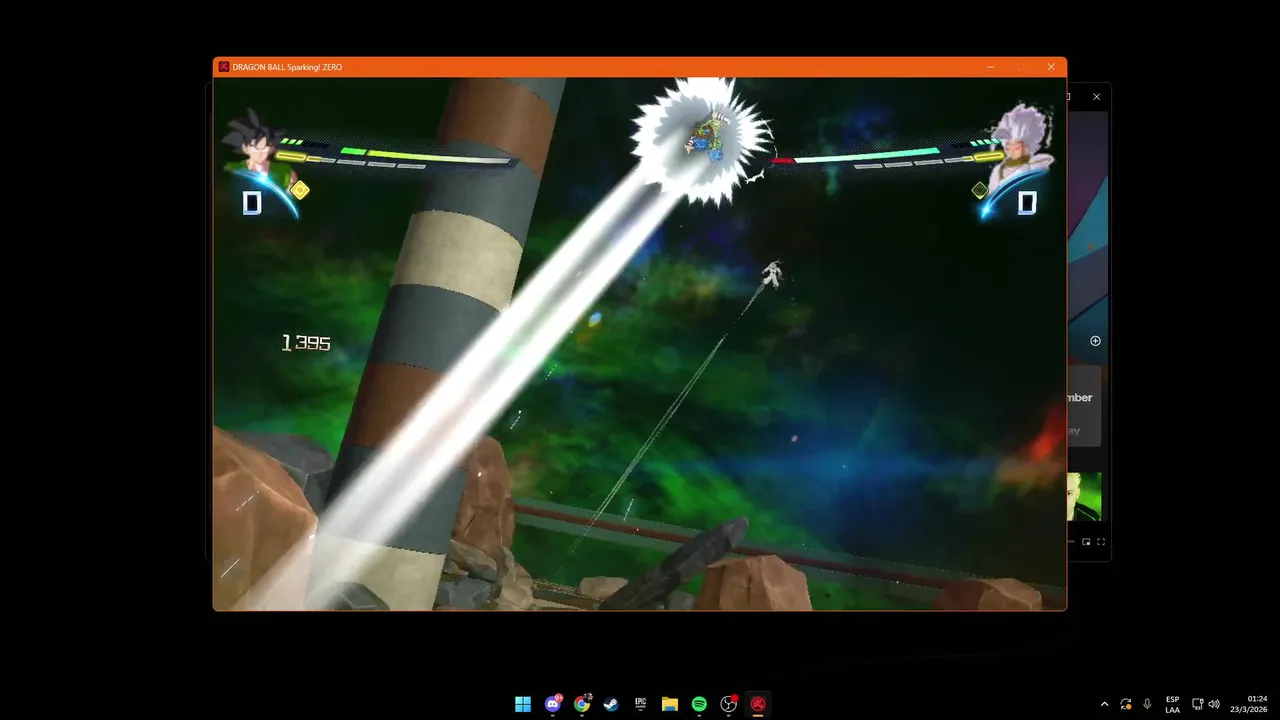The width and height of the screenshot is (1280, 720).
Task: Open Discord from the taskbar
Action: pos(553,704)
